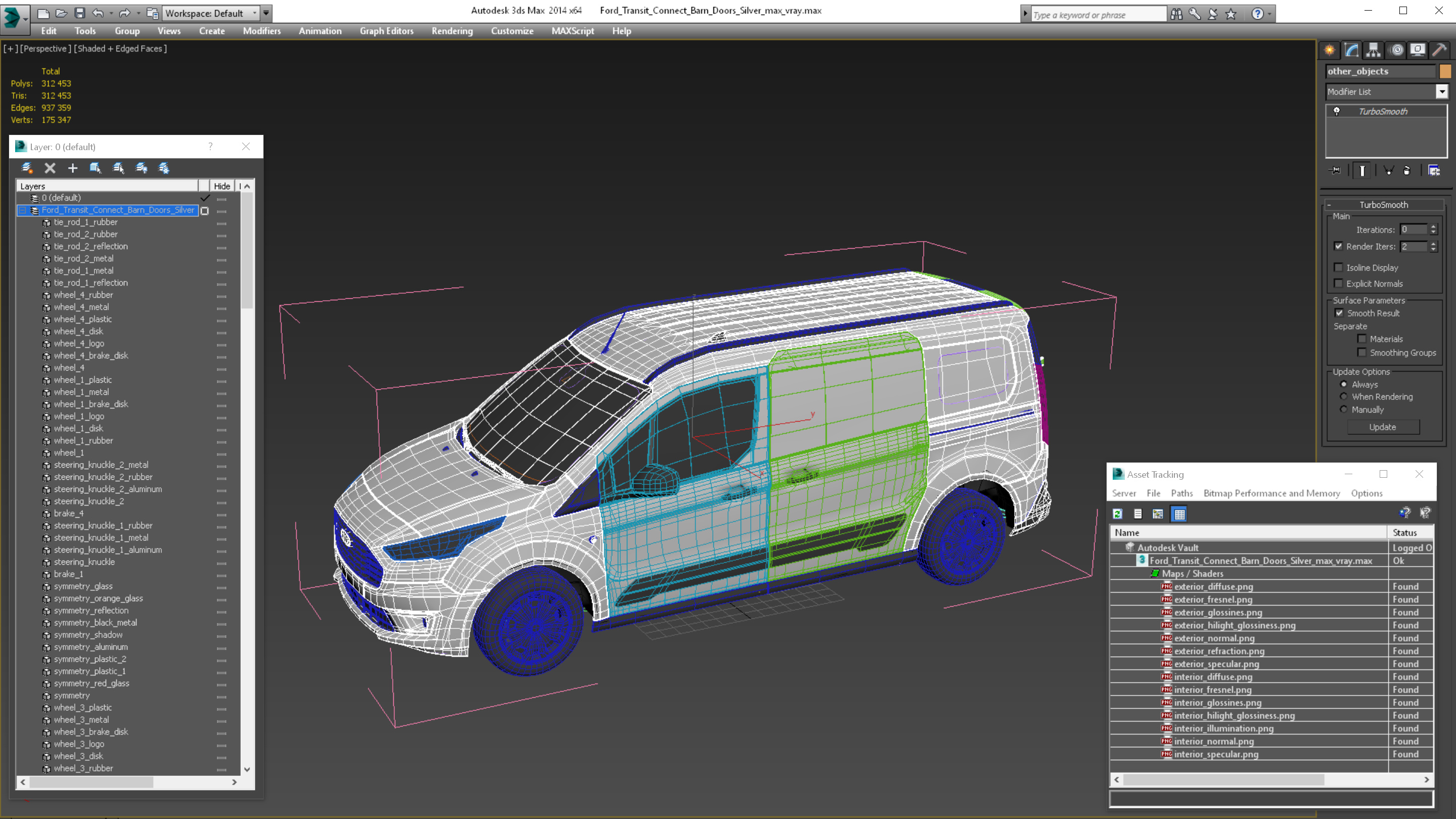Click the New Scene icon in quick access toolbar
Viewport: 1456px width, 819px height.
tap(43, 13)
